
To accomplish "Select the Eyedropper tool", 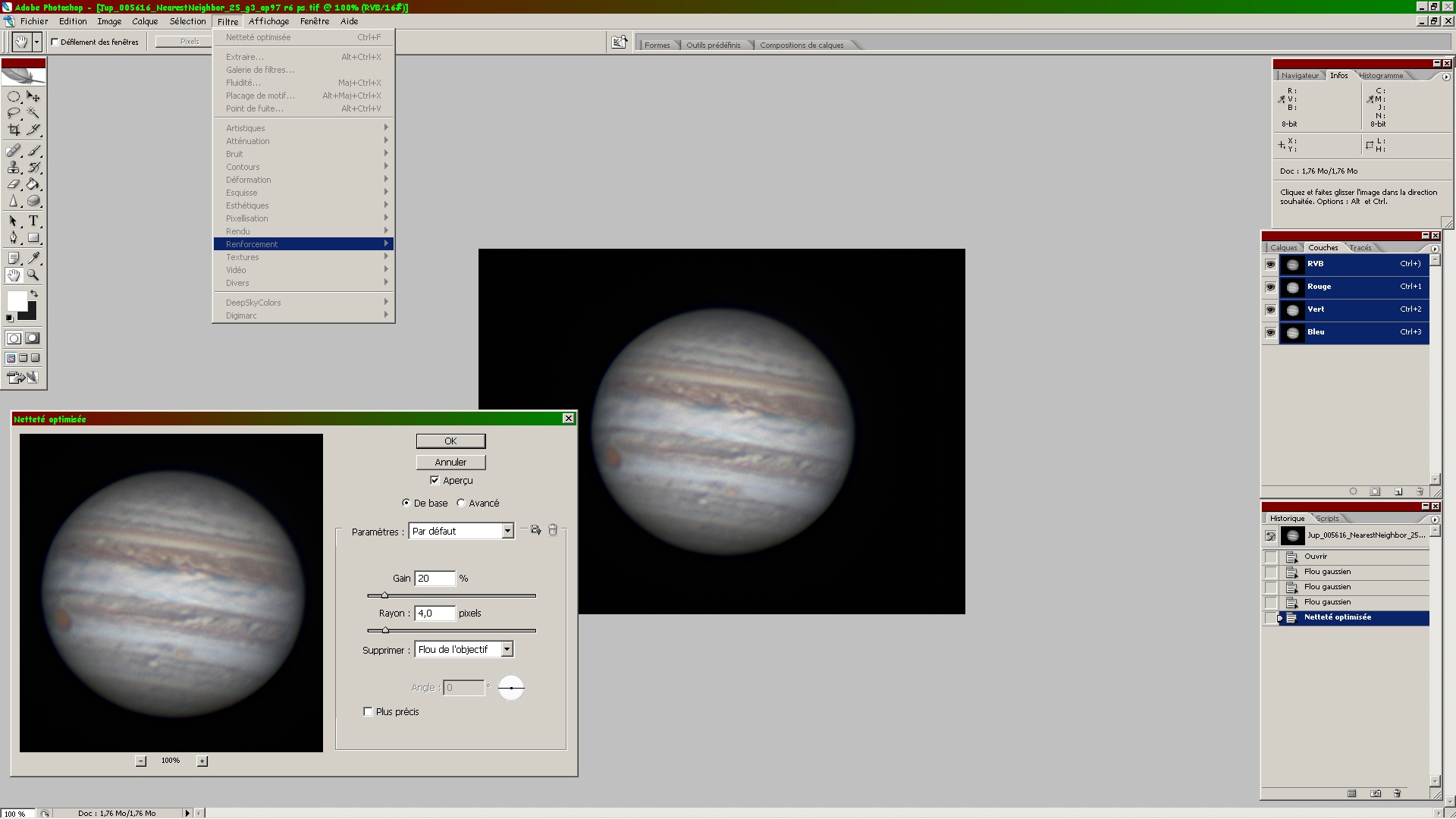I will pyautogui.click(x=33, y=258).
